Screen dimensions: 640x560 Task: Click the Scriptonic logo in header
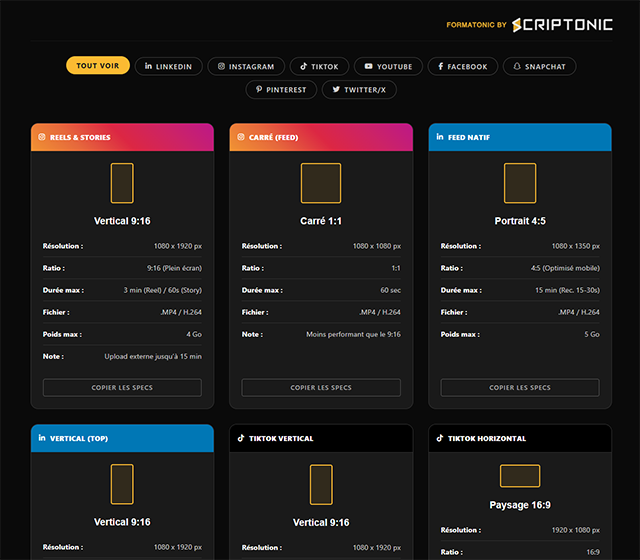561,24
